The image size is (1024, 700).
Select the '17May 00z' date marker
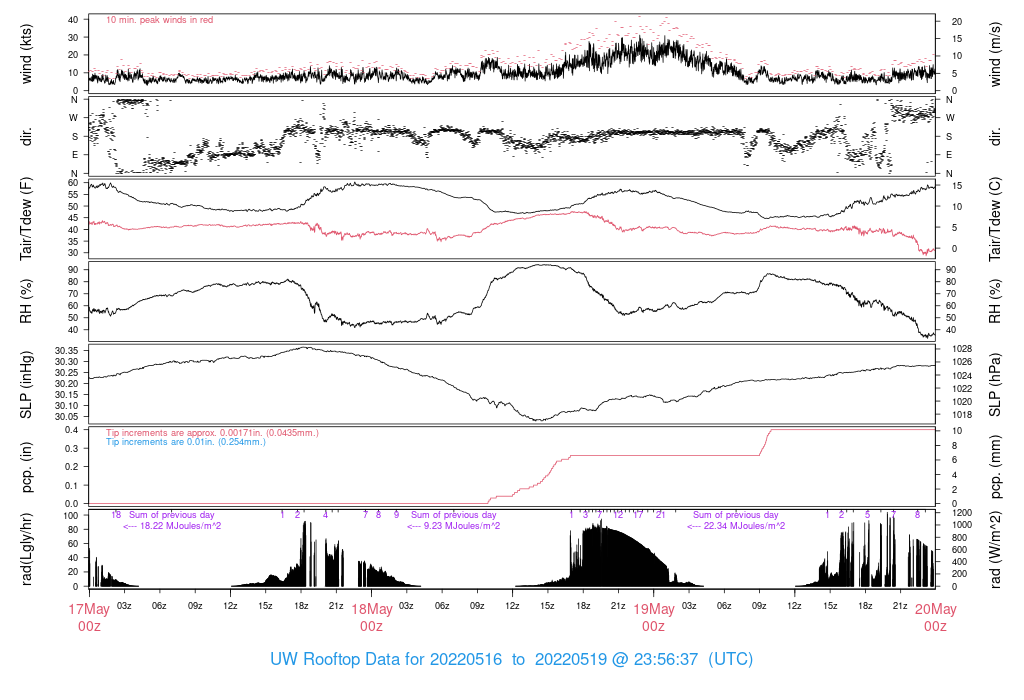click(89, 618)
